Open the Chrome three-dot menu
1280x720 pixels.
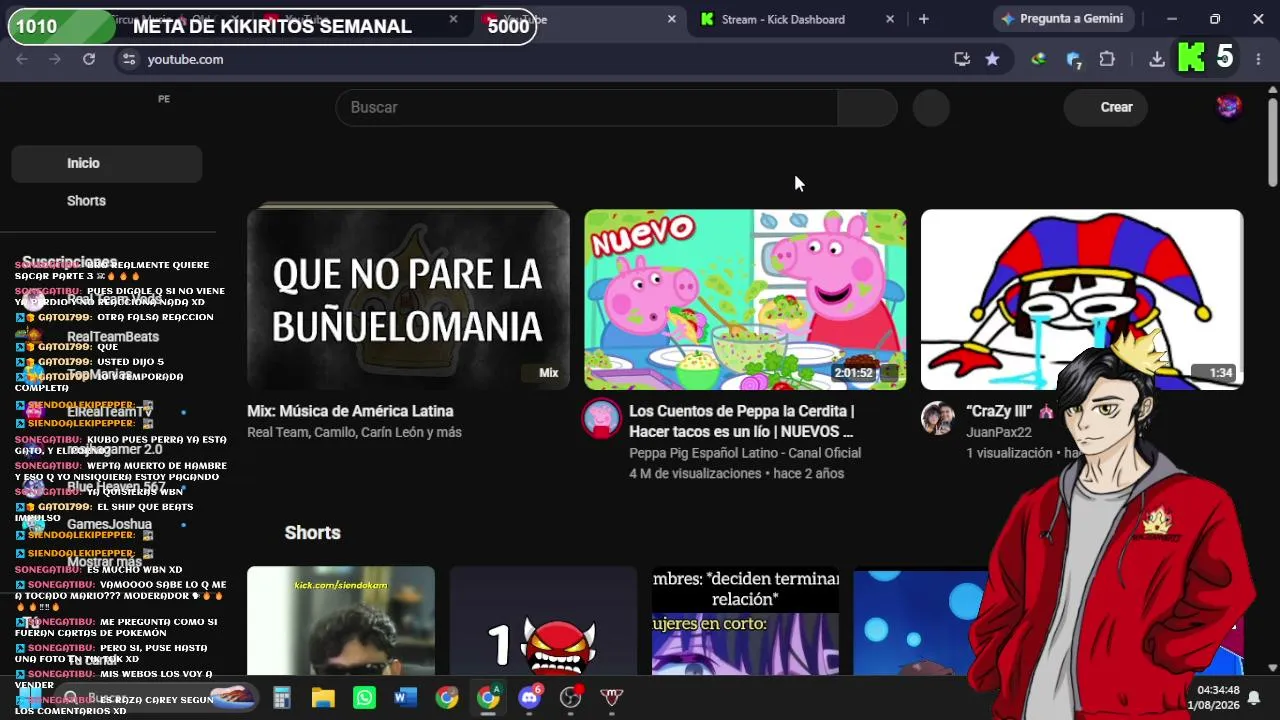pos(1258,59)
